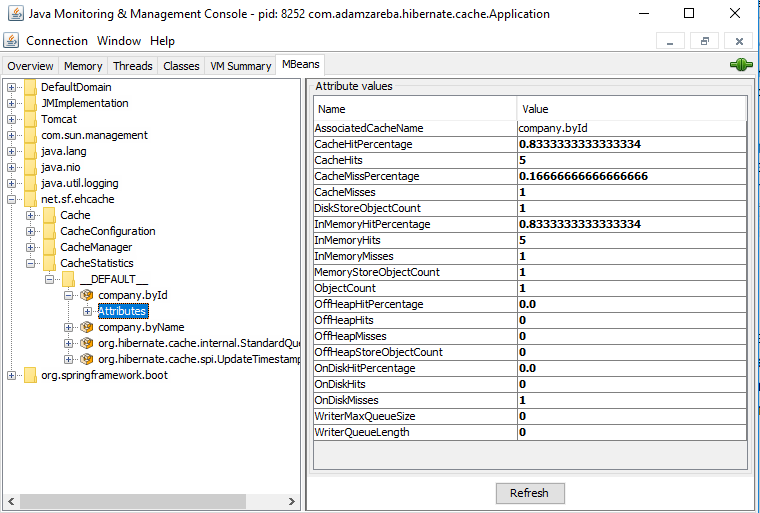Click the CacheManager folder icon
This screenshot has height=513, width=760.
click(49, 247)
